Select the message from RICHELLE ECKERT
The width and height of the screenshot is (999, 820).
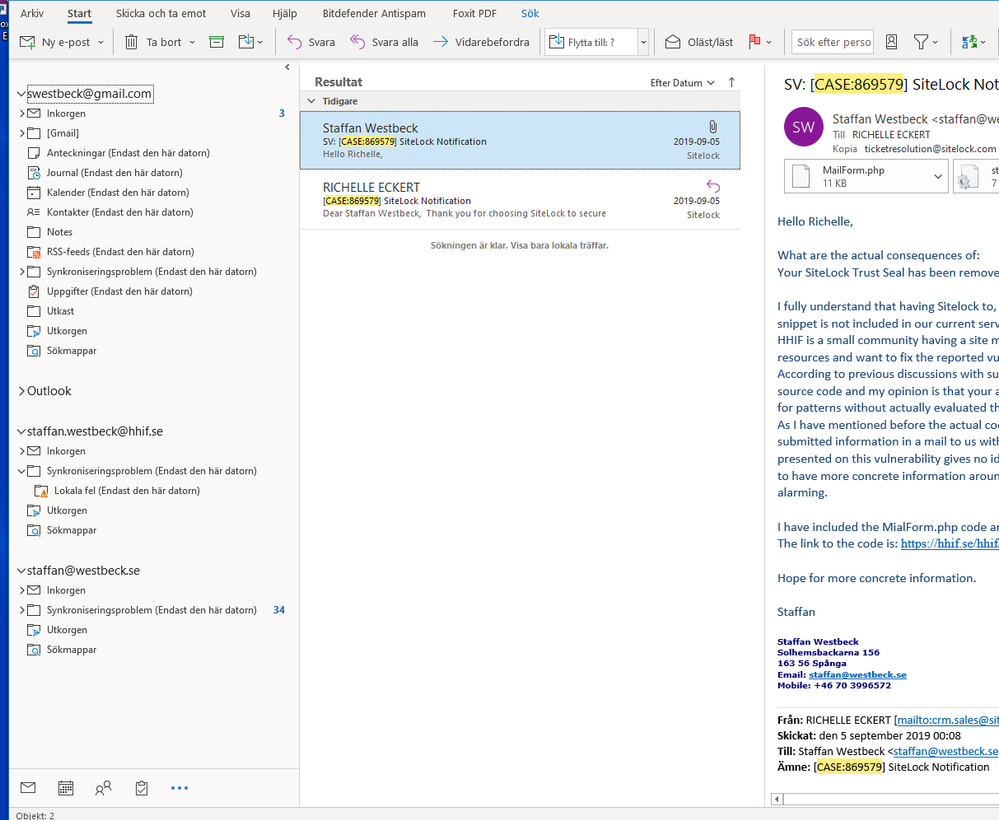pyautogui.click(x=520, y=200)
